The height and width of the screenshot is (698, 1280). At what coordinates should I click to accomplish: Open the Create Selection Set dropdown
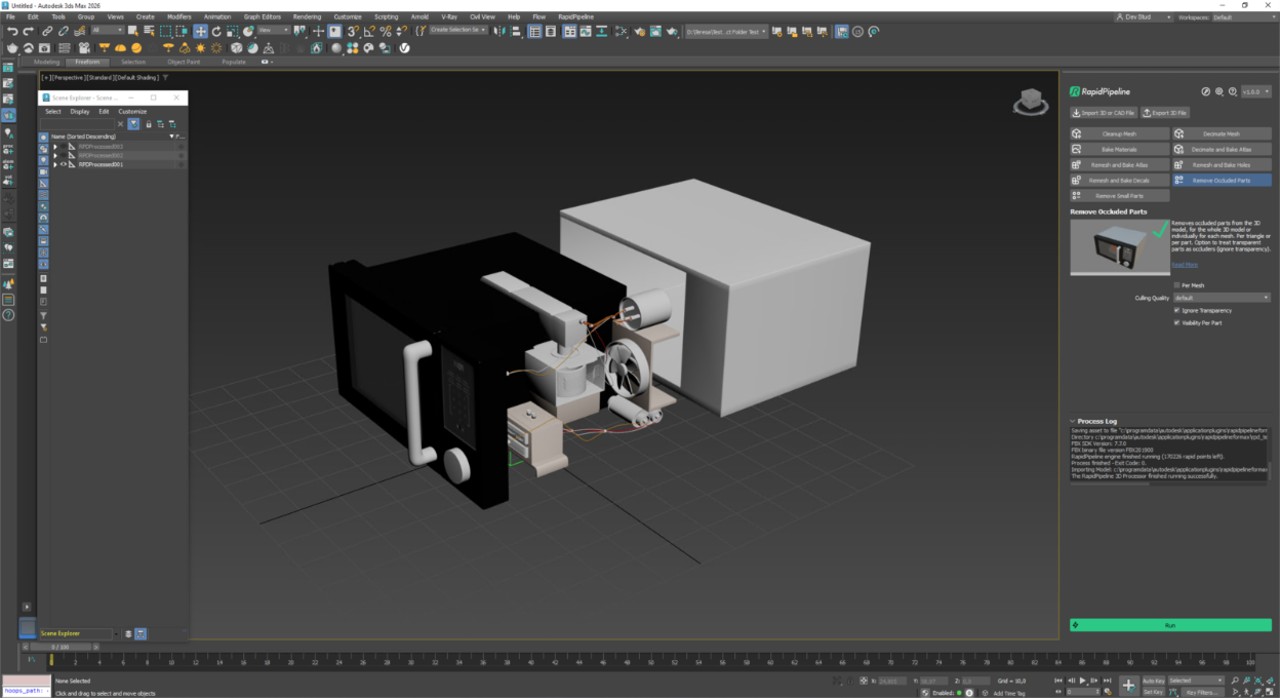pos(459,30)
